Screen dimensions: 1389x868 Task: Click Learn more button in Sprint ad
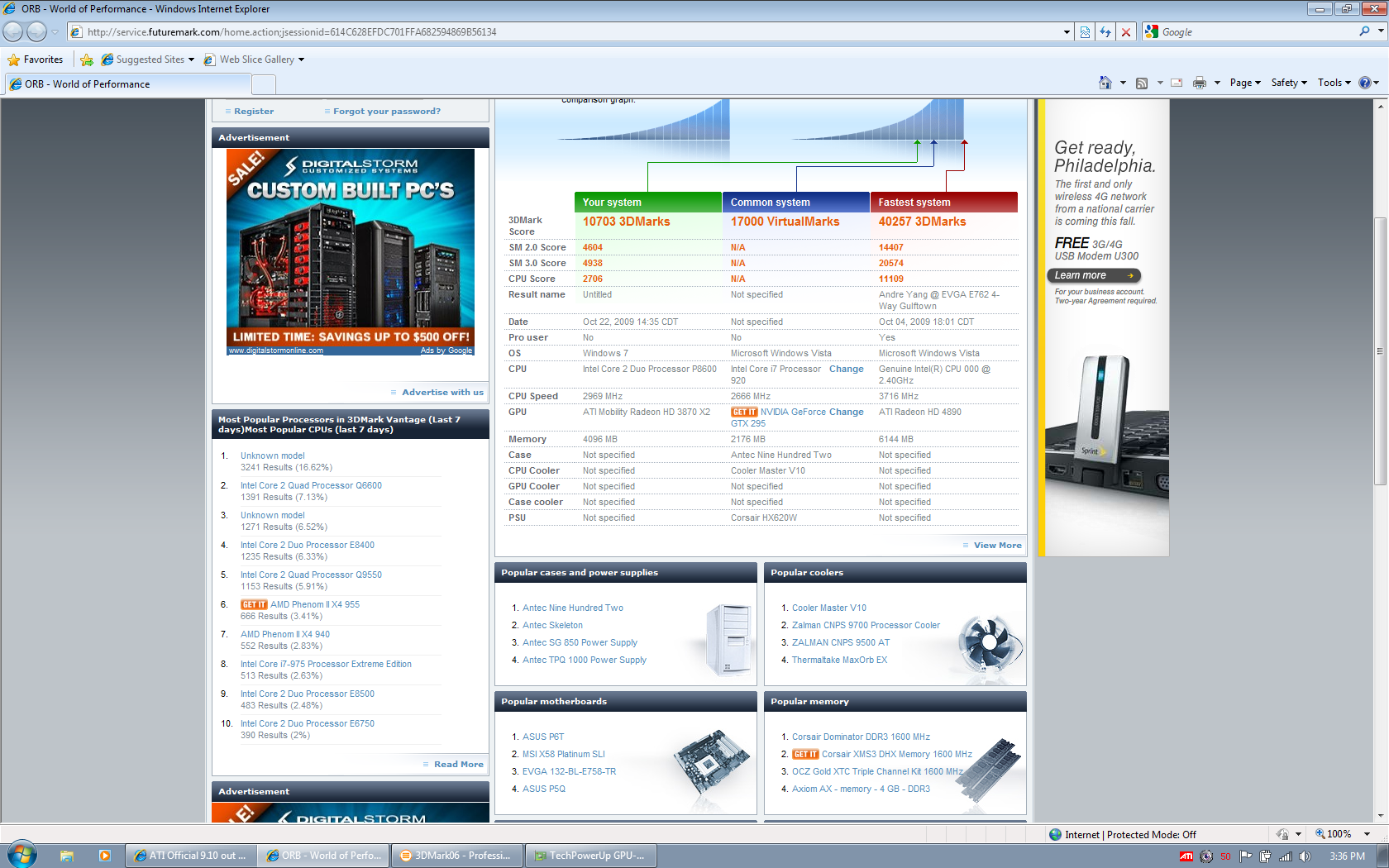click(1094, 275)
